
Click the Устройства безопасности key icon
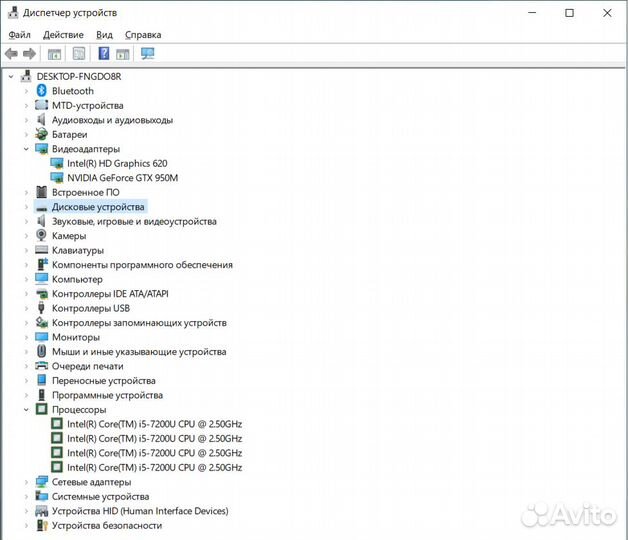pyautogui.click(x=42, y=525)
